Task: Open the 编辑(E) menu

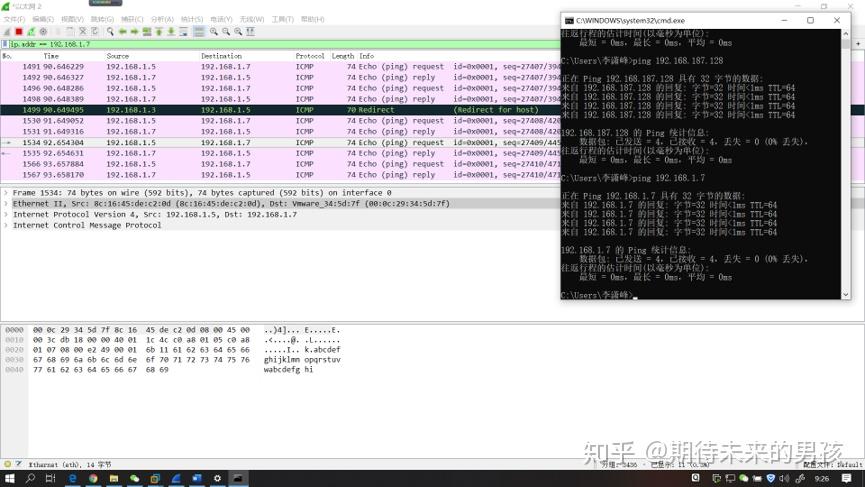Action: pos(43,19)
